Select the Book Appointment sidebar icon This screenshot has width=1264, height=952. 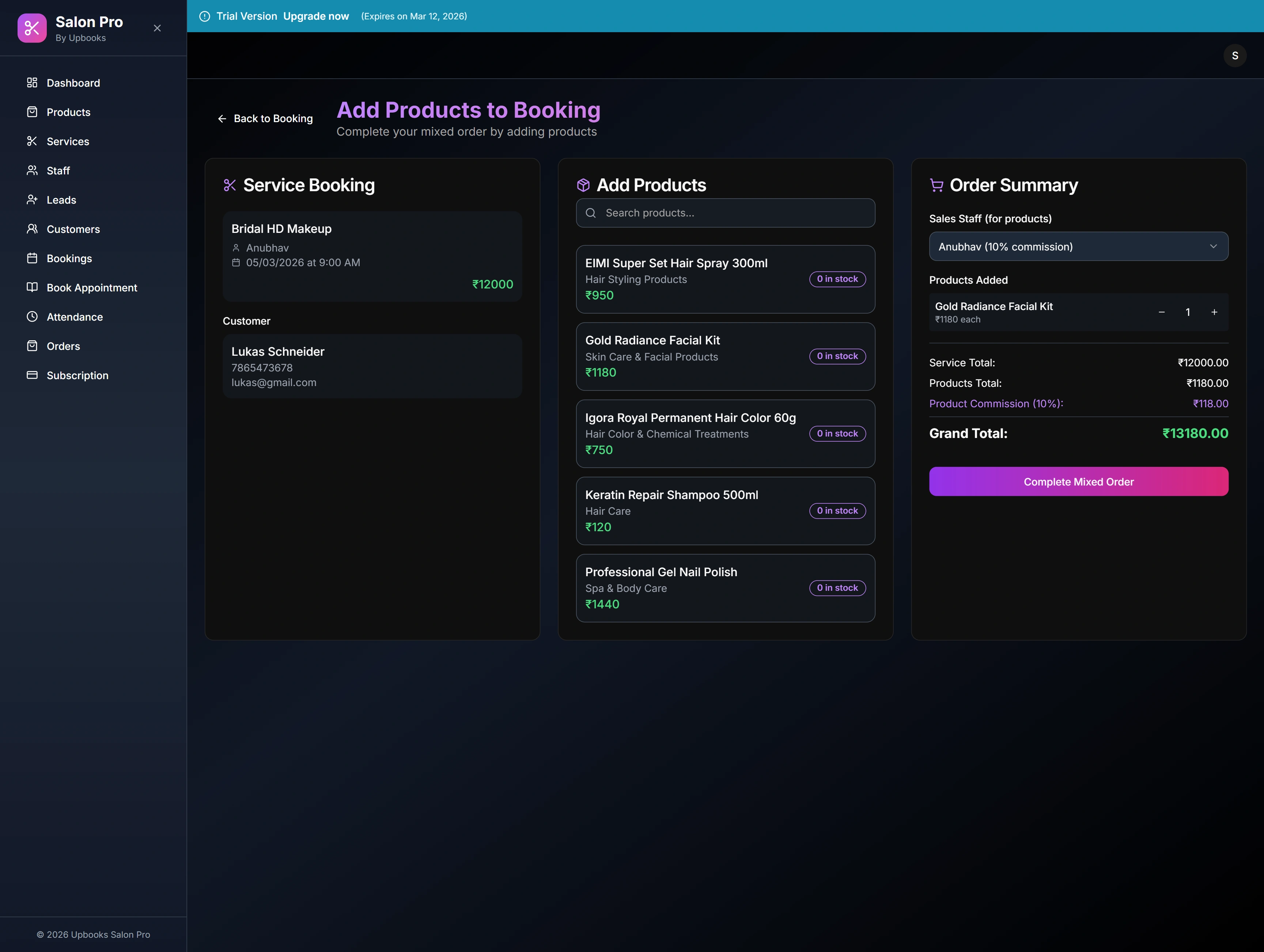point(33,287)
